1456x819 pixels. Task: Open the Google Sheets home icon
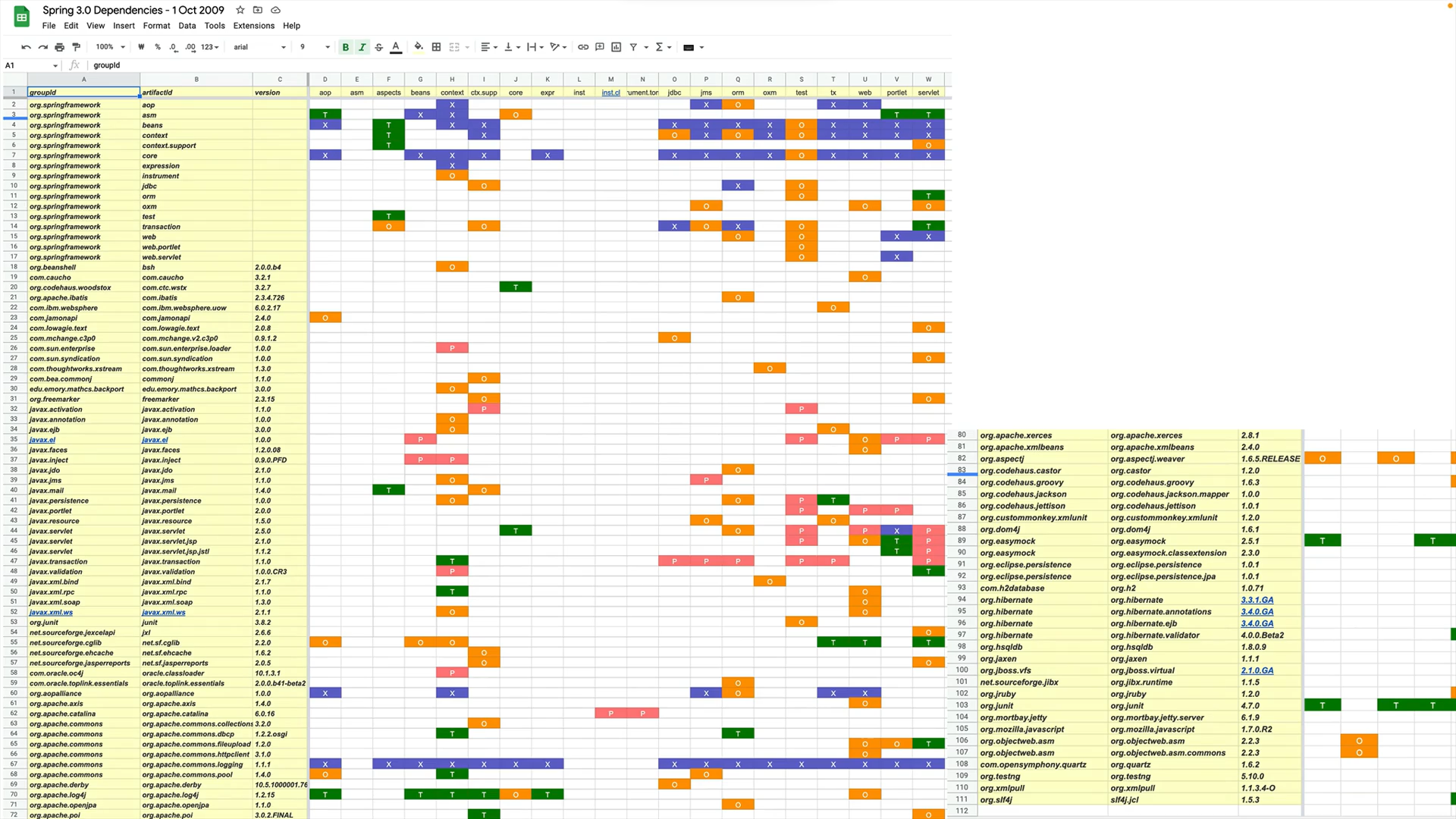pyautogui.click(x=22, y=16)
